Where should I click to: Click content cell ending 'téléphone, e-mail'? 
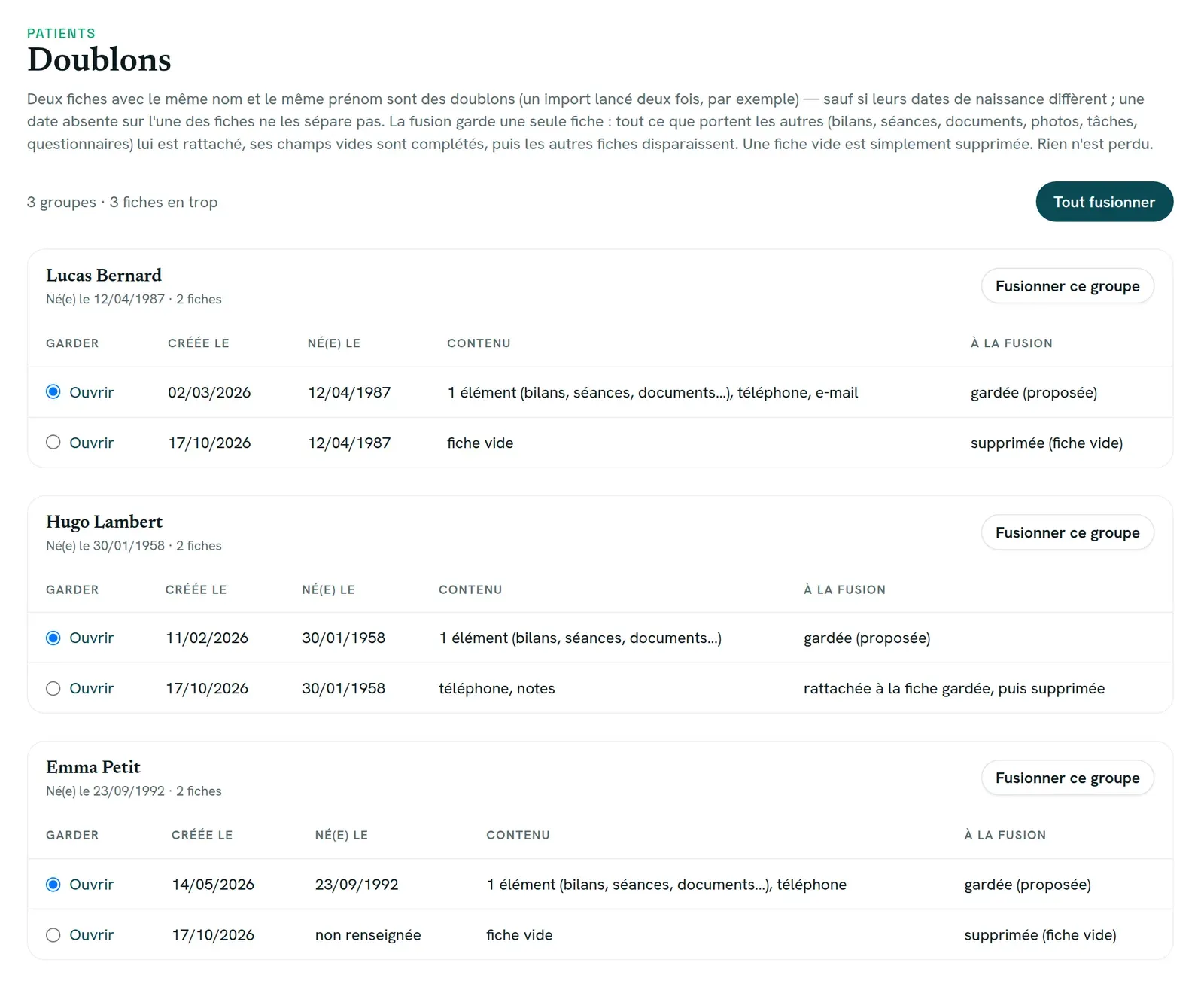[652, 392]
